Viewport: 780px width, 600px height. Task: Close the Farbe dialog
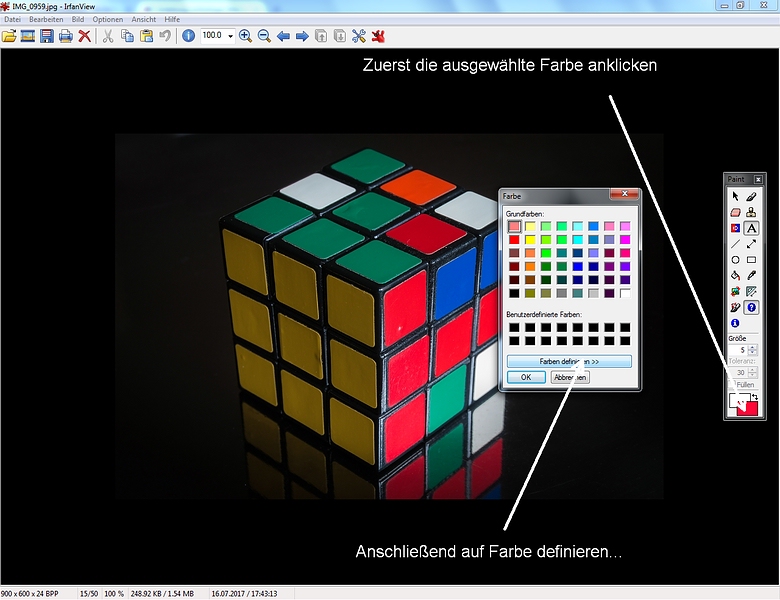625,194
